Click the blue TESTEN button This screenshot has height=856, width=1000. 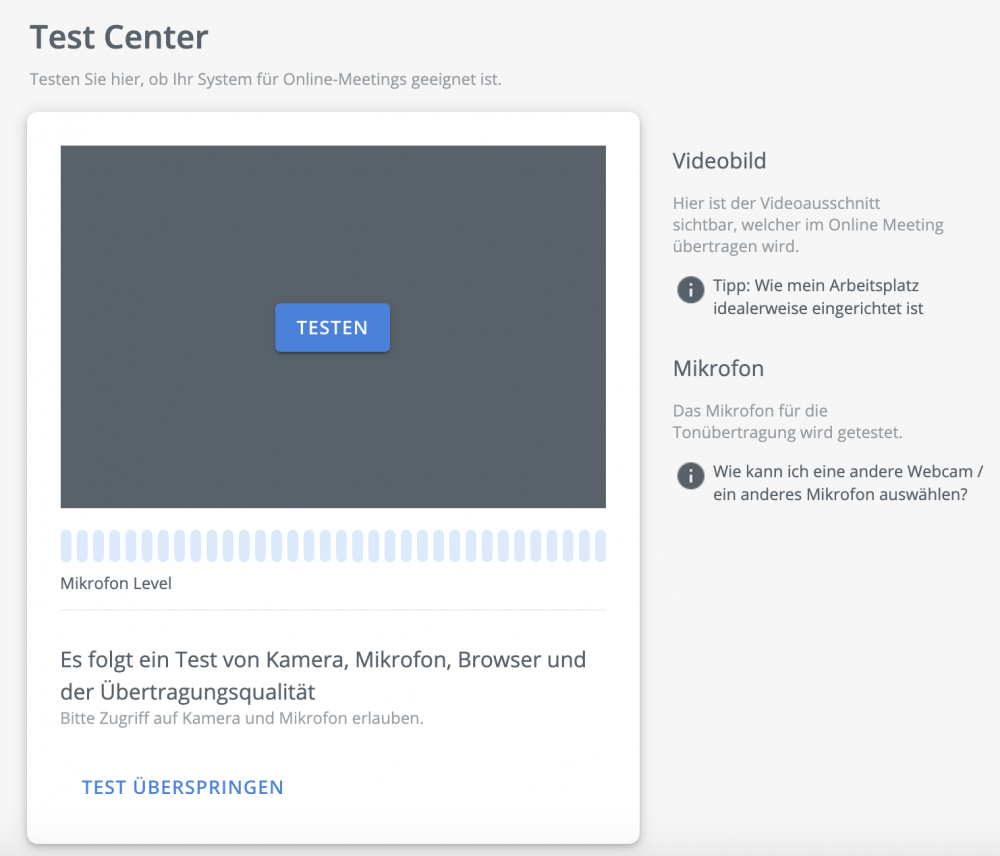[x=332, y=327]
